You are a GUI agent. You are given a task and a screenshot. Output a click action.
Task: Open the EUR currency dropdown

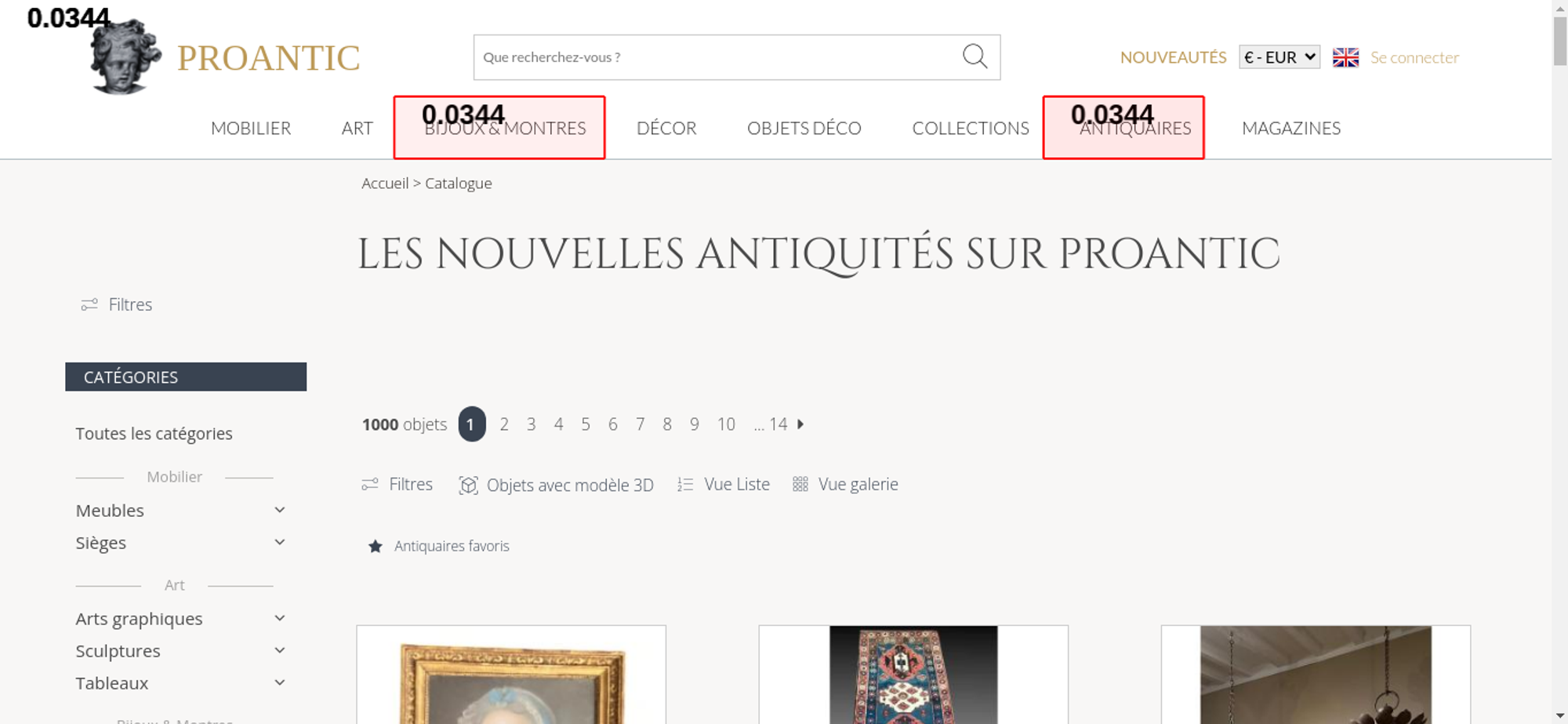[x=1279, y=57]
